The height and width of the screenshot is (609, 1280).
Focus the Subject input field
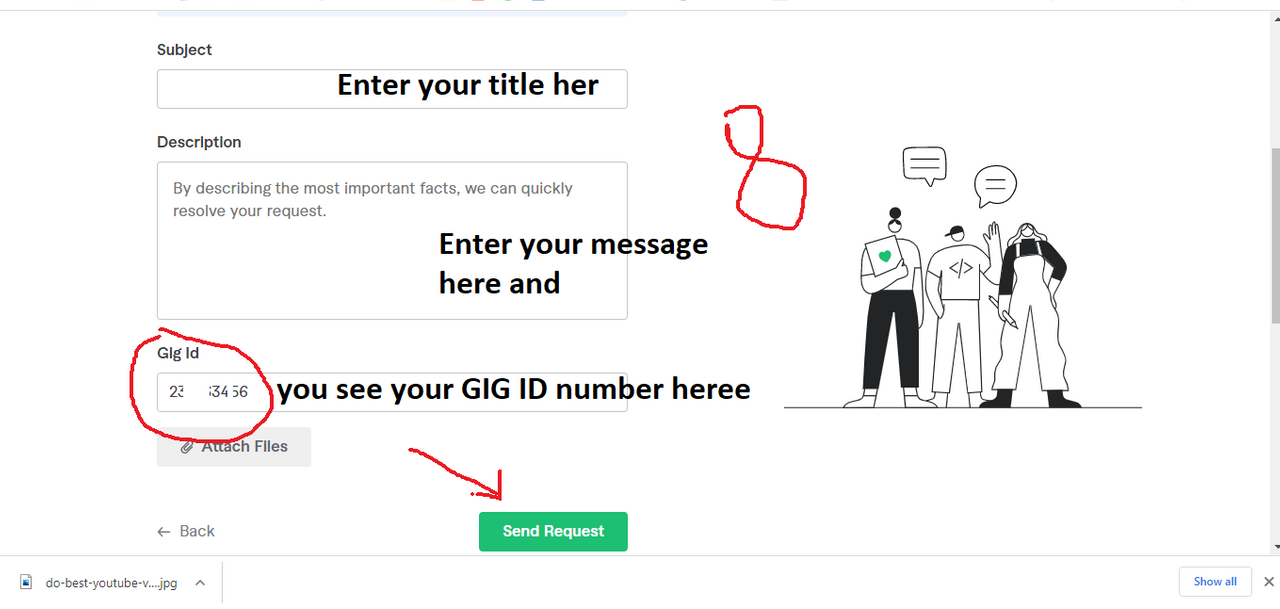click(x=392, y=89)
